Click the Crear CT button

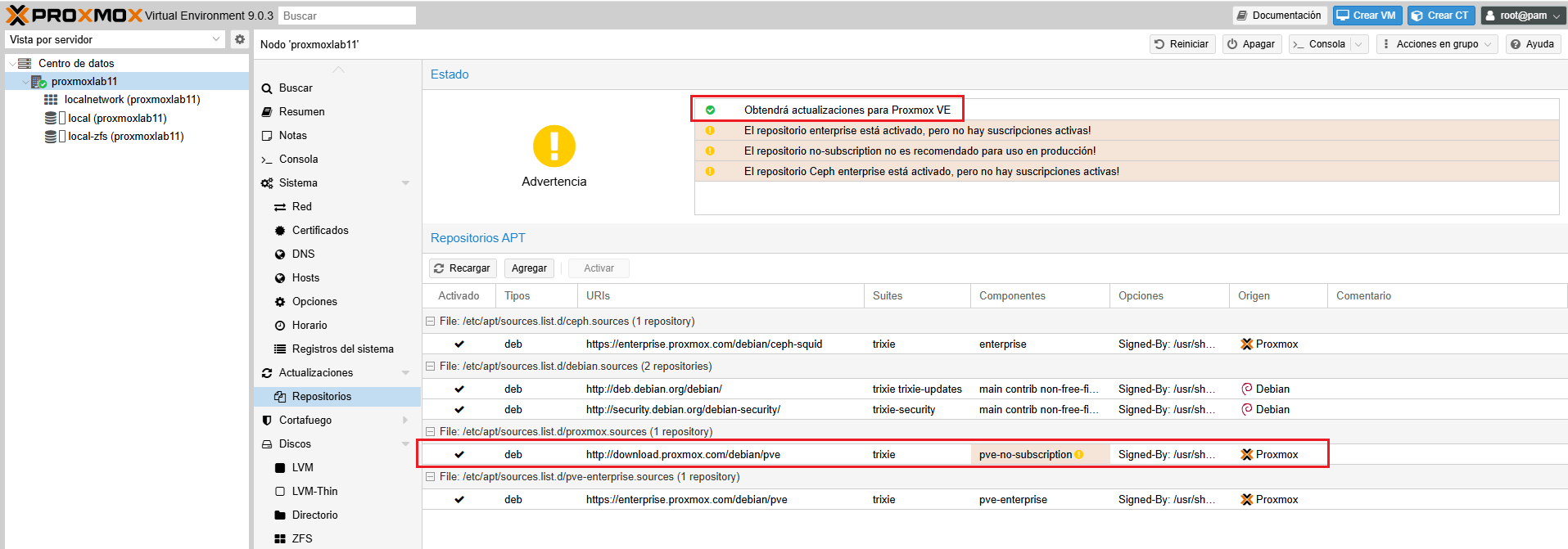click(x=1441, y=16)
